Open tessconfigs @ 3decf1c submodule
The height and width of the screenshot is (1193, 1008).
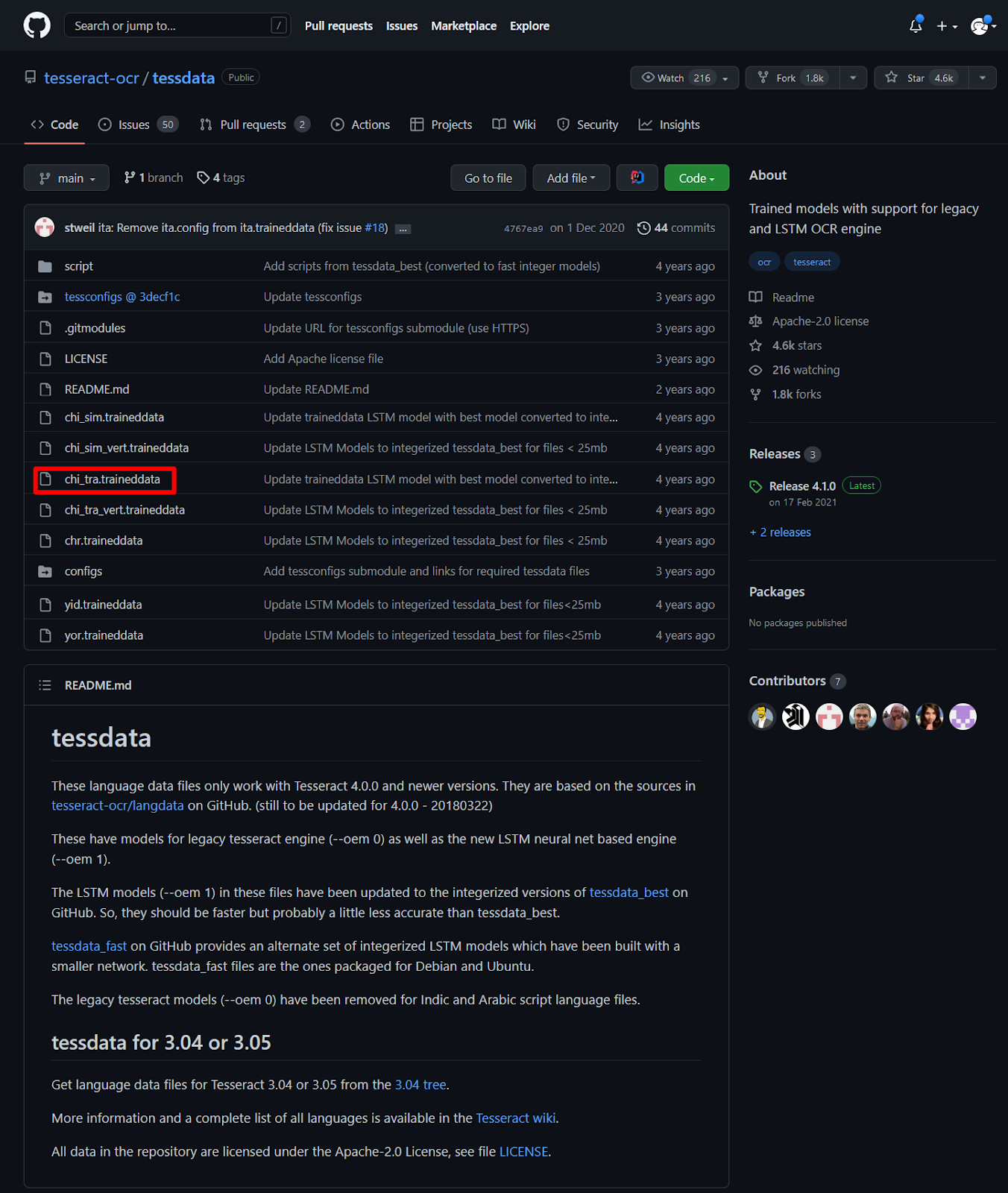tap(122, 297)
